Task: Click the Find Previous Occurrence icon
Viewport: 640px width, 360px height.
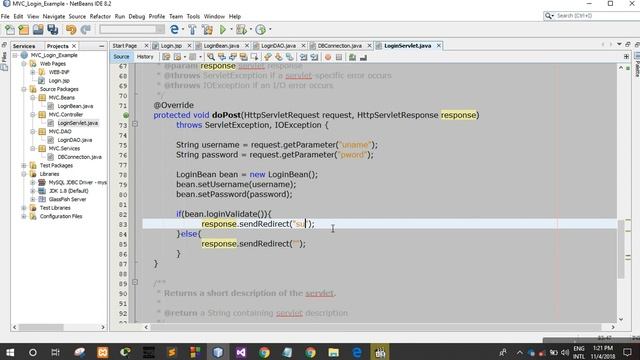Action: click(222, 57)
